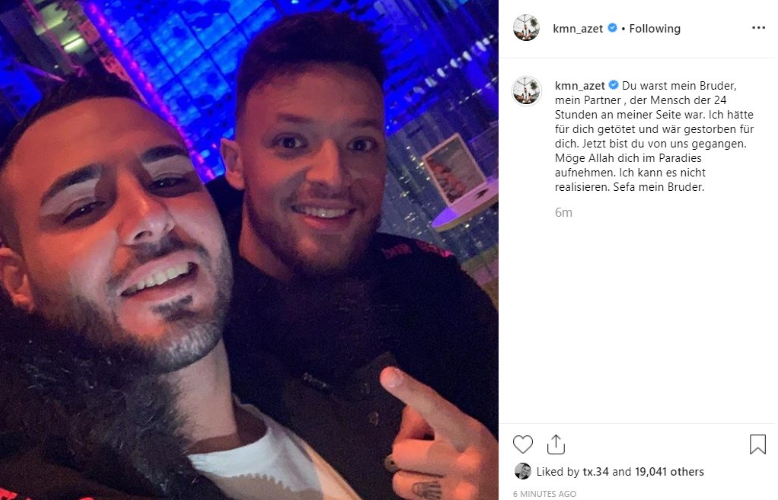Open the three-dot more options menu

[758, 28]
